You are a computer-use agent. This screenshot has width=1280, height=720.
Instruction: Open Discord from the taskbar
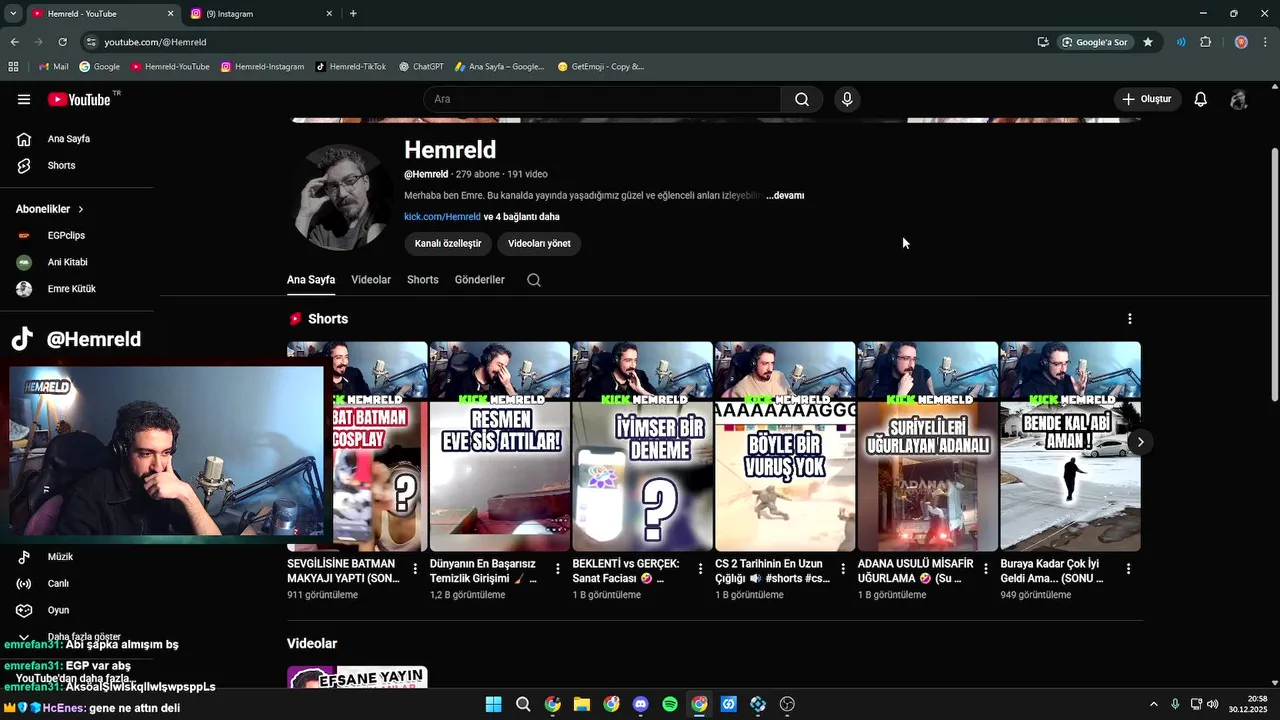[640, 704]
